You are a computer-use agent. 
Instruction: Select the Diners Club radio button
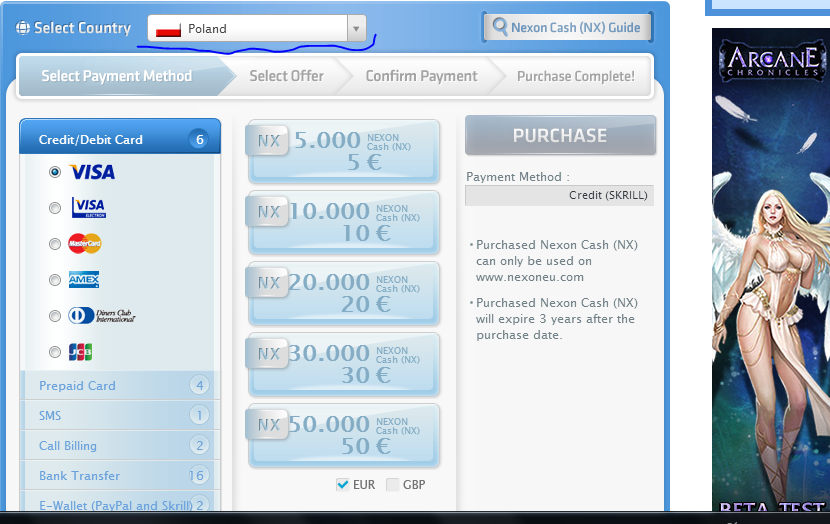pyautogui.click(x=55, y=316)
